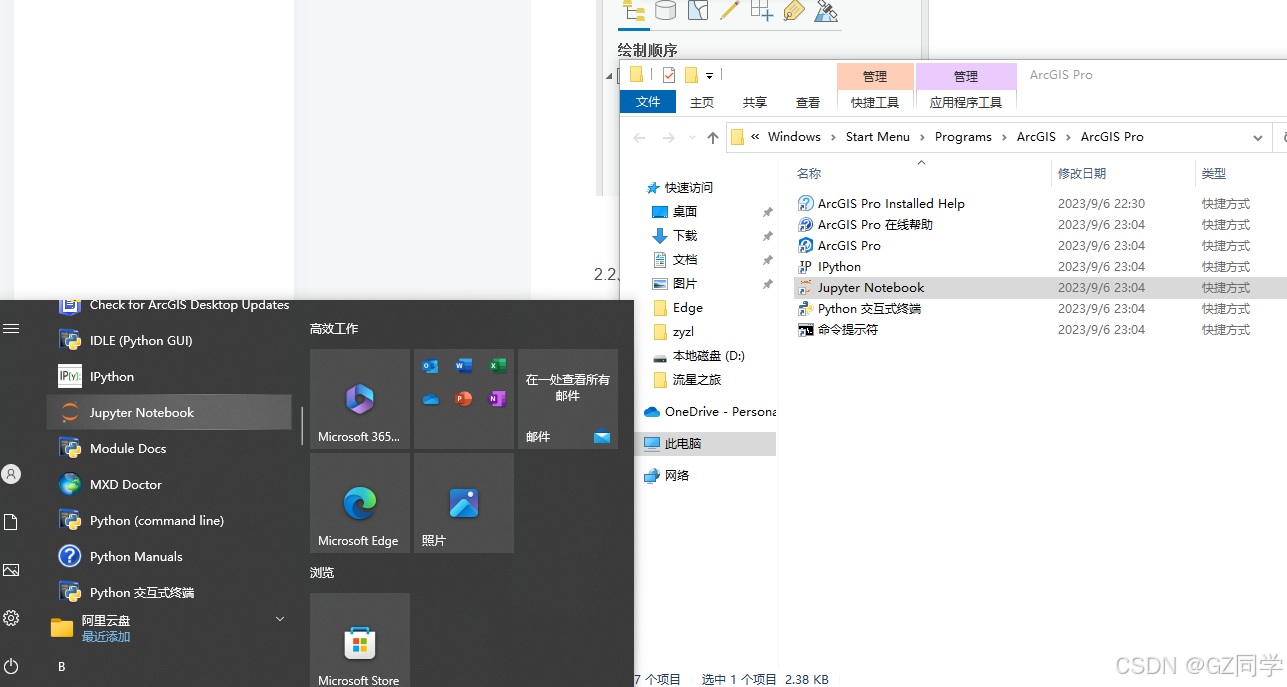Click Programs in the address path
This screenshot has height=687, width=1287.
pyautogui.click(x=963, y=137)
